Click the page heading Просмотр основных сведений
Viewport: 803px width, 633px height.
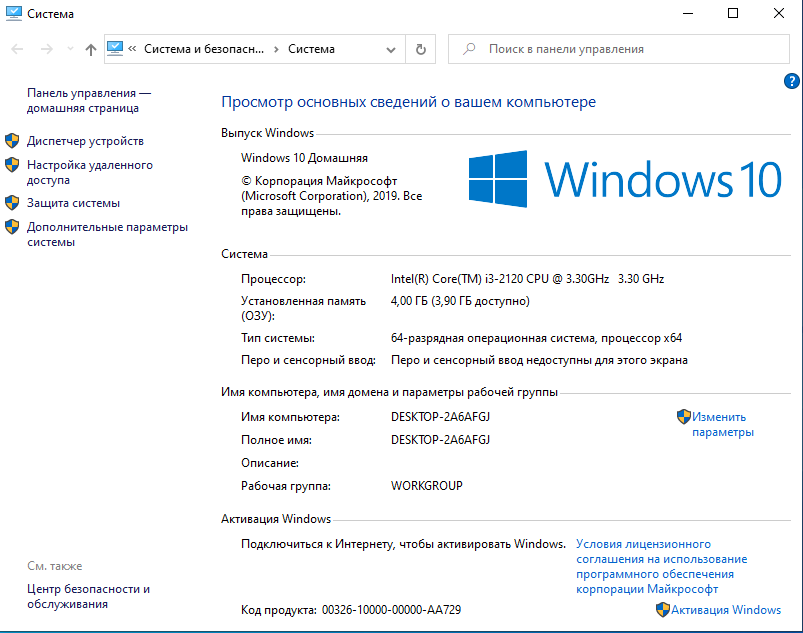tap(408, 102)
